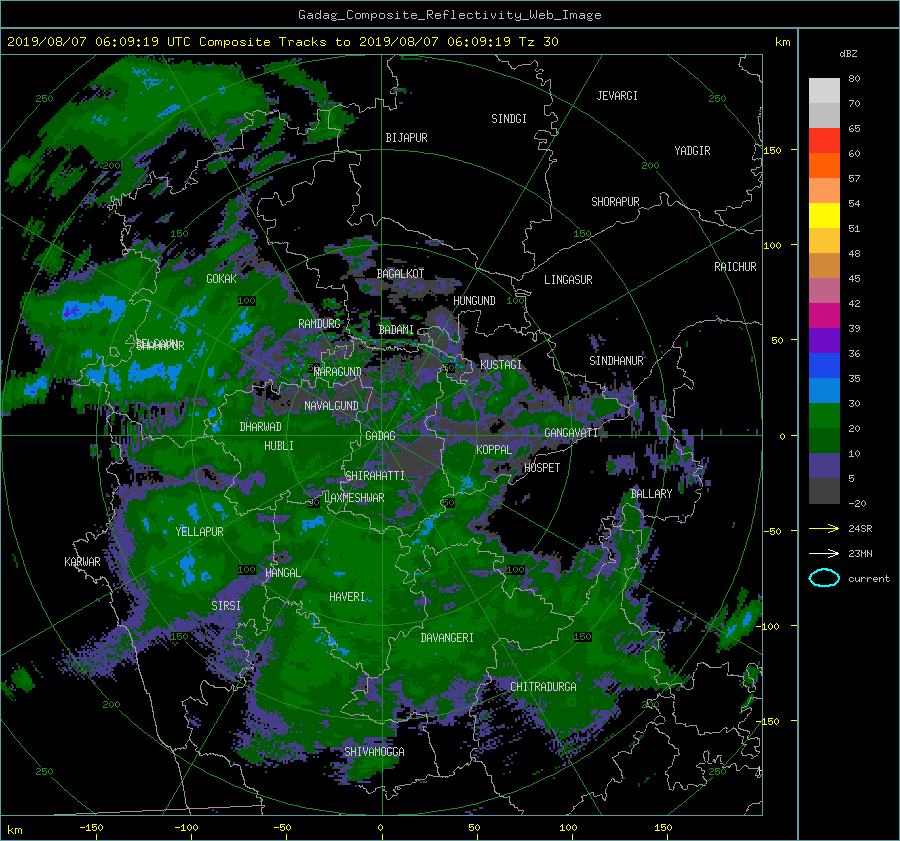Click the GANGAVATI city label
The width and height of the screenshot is (900, 841).
(x=571, y=433)
